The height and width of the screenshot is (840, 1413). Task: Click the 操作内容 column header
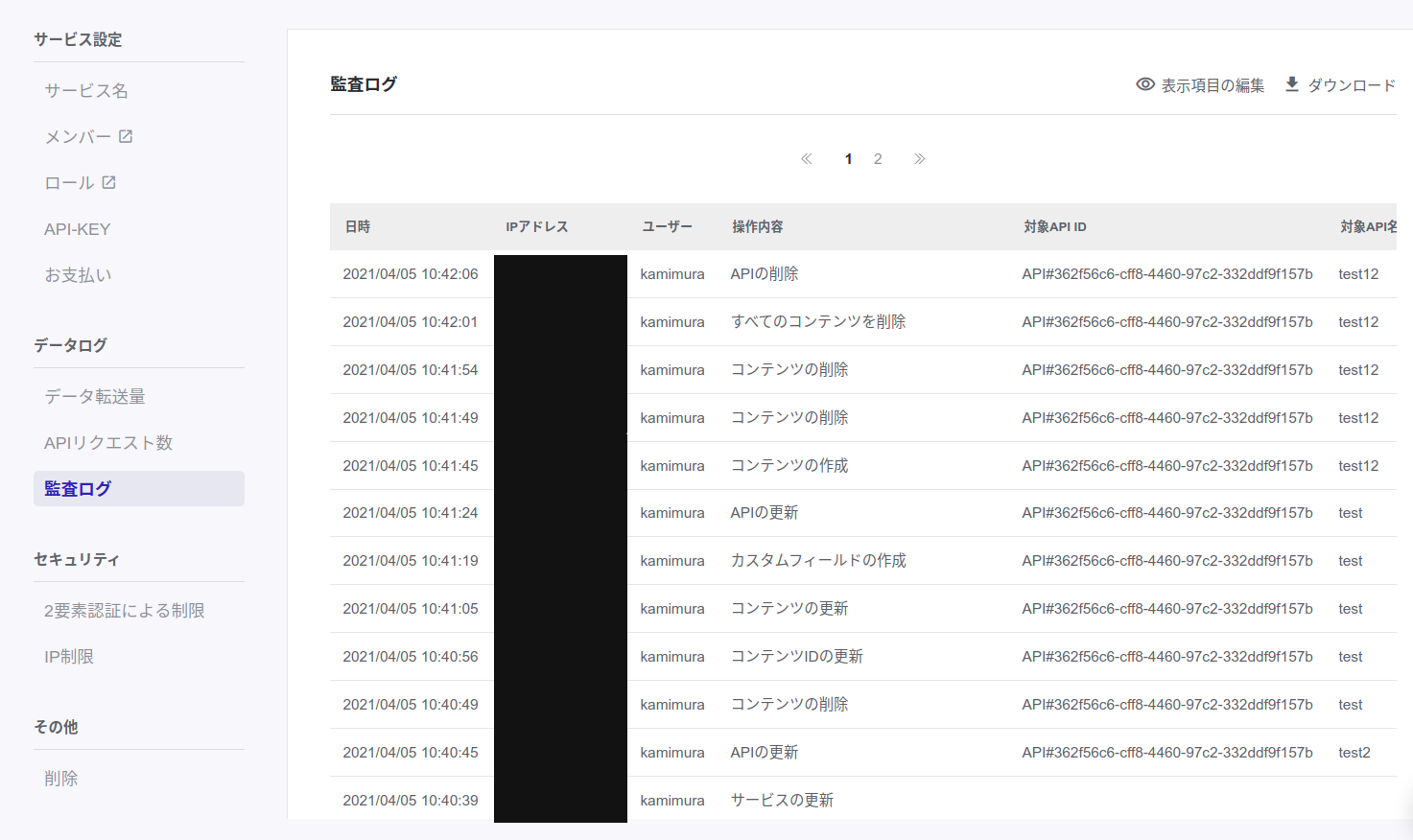[x=757, y=227]
